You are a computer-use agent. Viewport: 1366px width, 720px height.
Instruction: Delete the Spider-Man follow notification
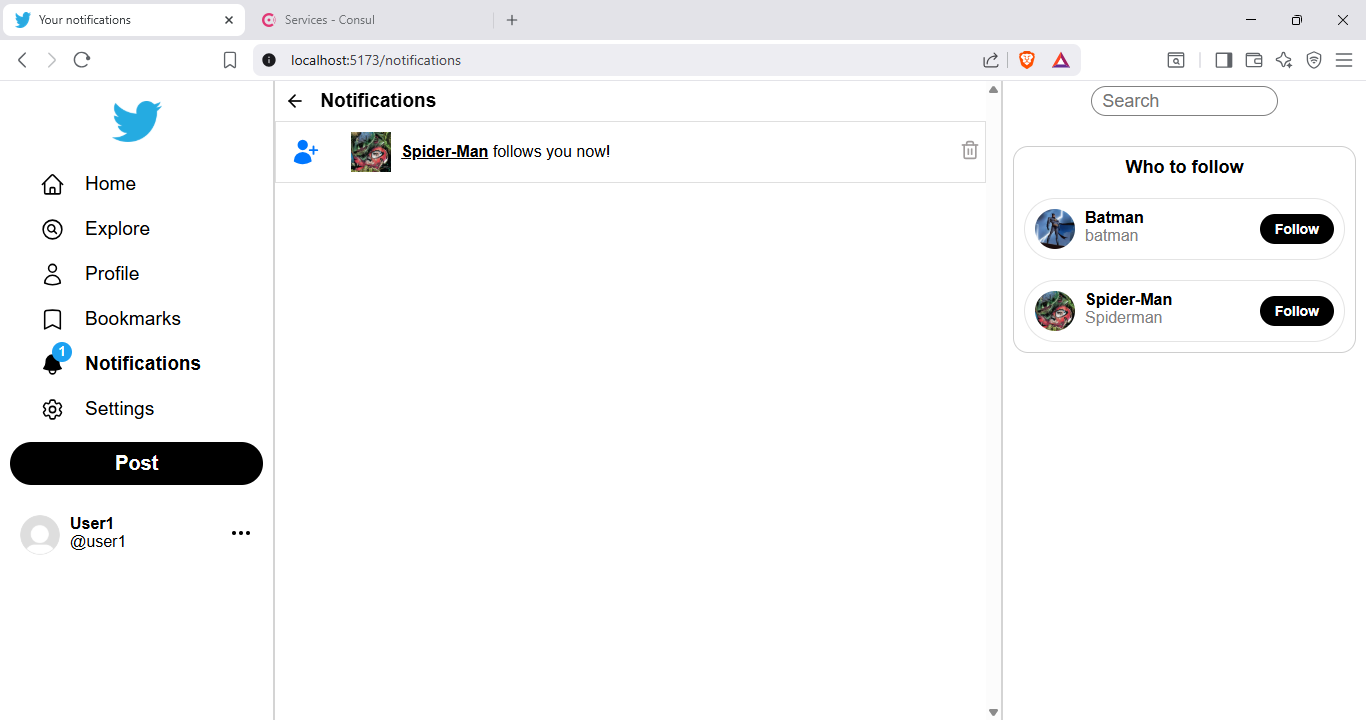click(969, 151)
